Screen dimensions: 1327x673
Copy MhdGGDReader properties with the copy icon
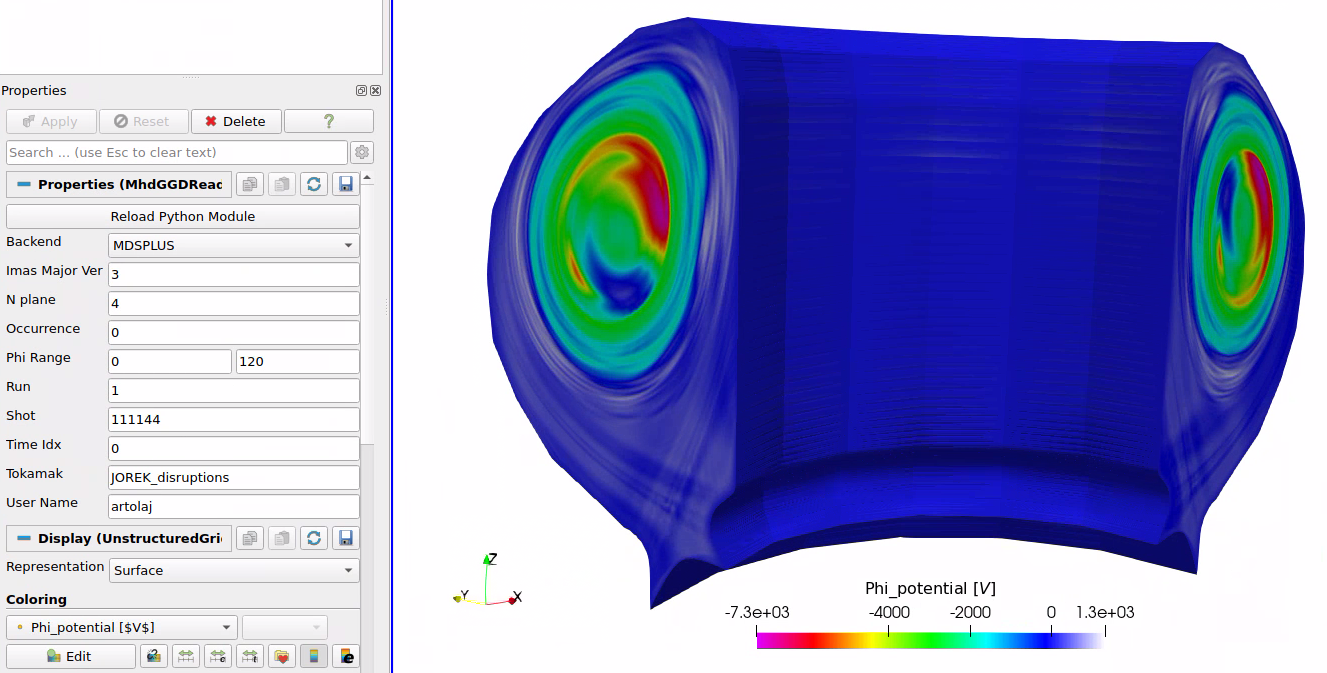coord(250,184)
